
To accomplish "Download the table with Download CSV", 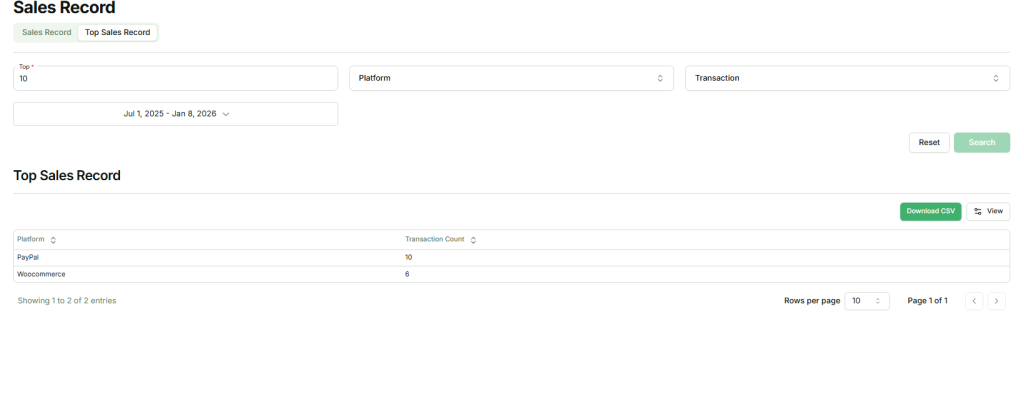I will (x=930, y=211).
